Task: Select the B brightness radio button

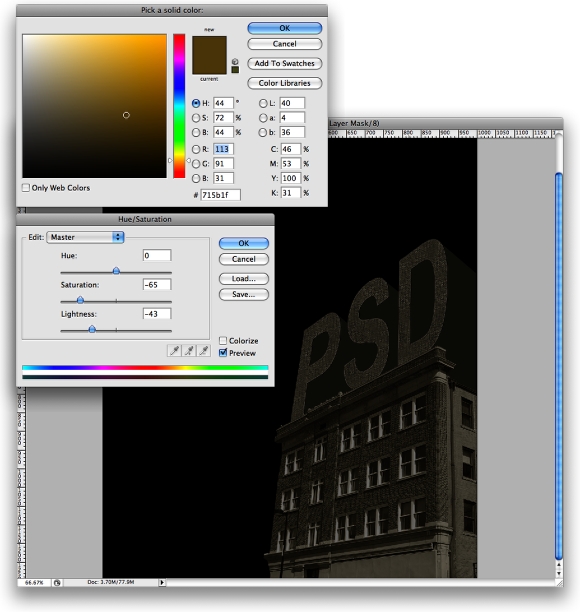Action: (x=196, y=133)
